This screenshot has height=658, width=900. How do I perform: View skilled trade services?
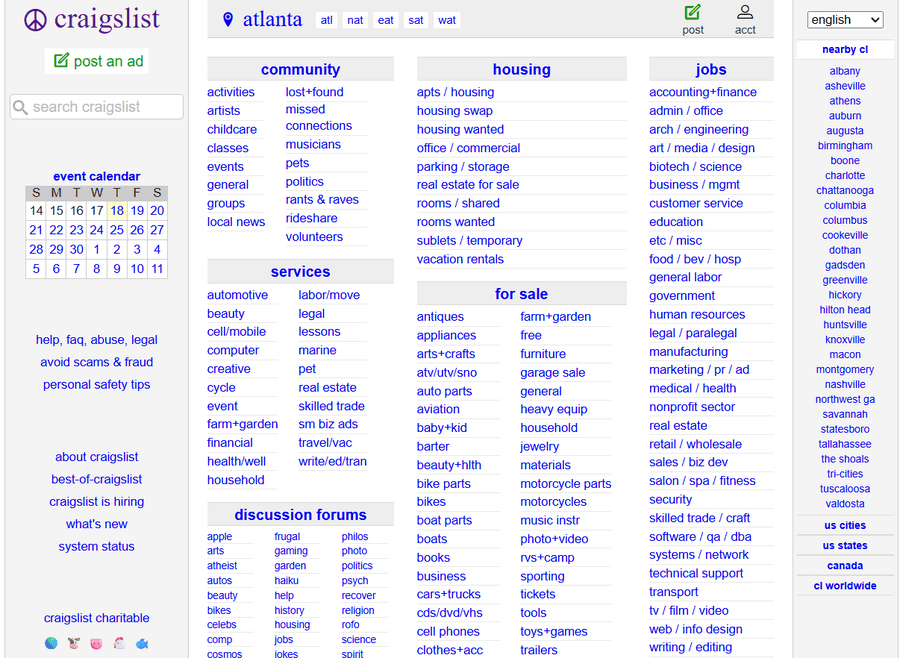tap(331, 406)
